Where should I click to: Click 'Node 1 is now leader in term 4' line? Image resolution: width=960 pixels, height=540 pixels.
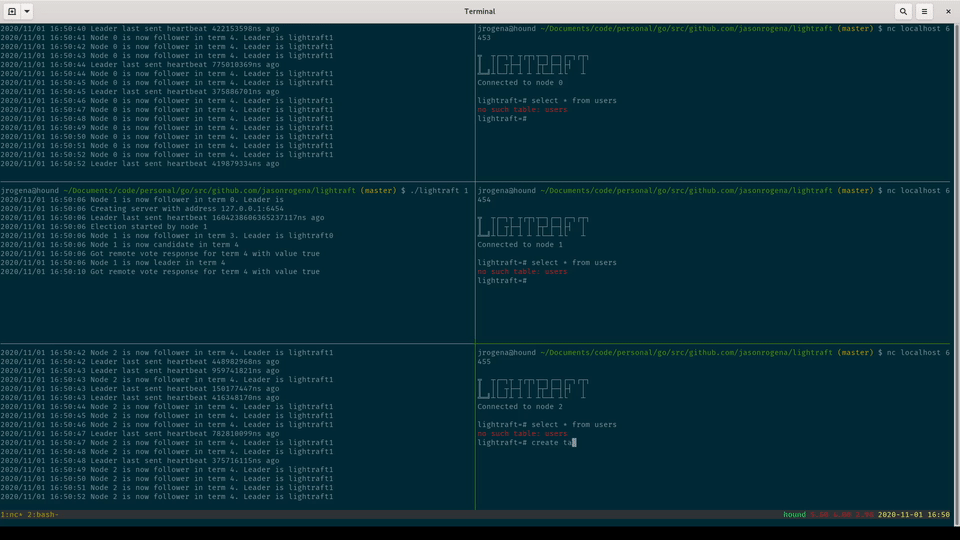point(113,263)
